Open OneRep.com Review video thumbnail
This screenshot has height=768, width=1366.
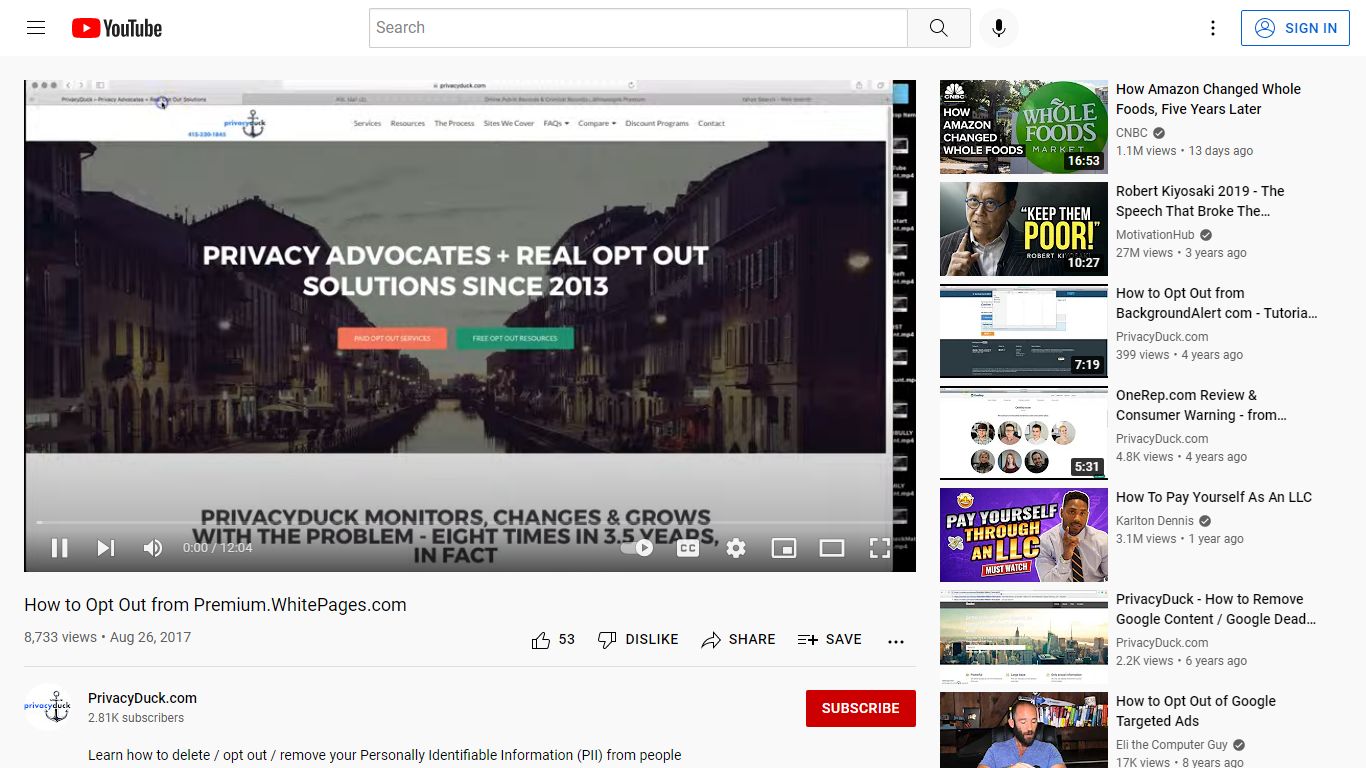(1024, 433)
